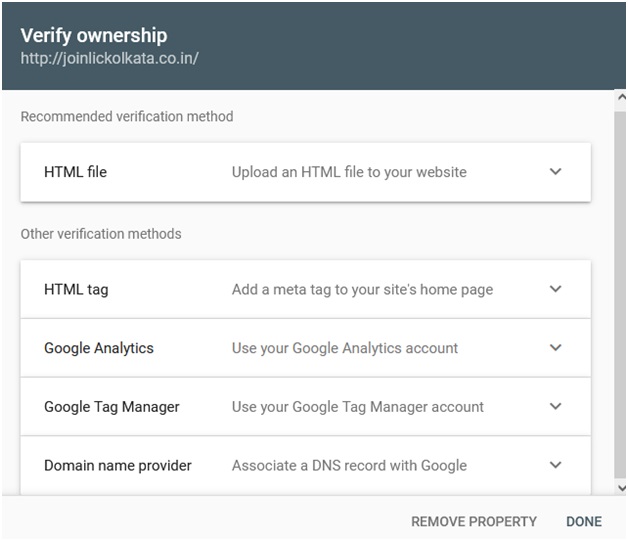
Task: Click the joinlickolkata.co.in URL in header
Action: pyautogui.click(x=109, y=58)
